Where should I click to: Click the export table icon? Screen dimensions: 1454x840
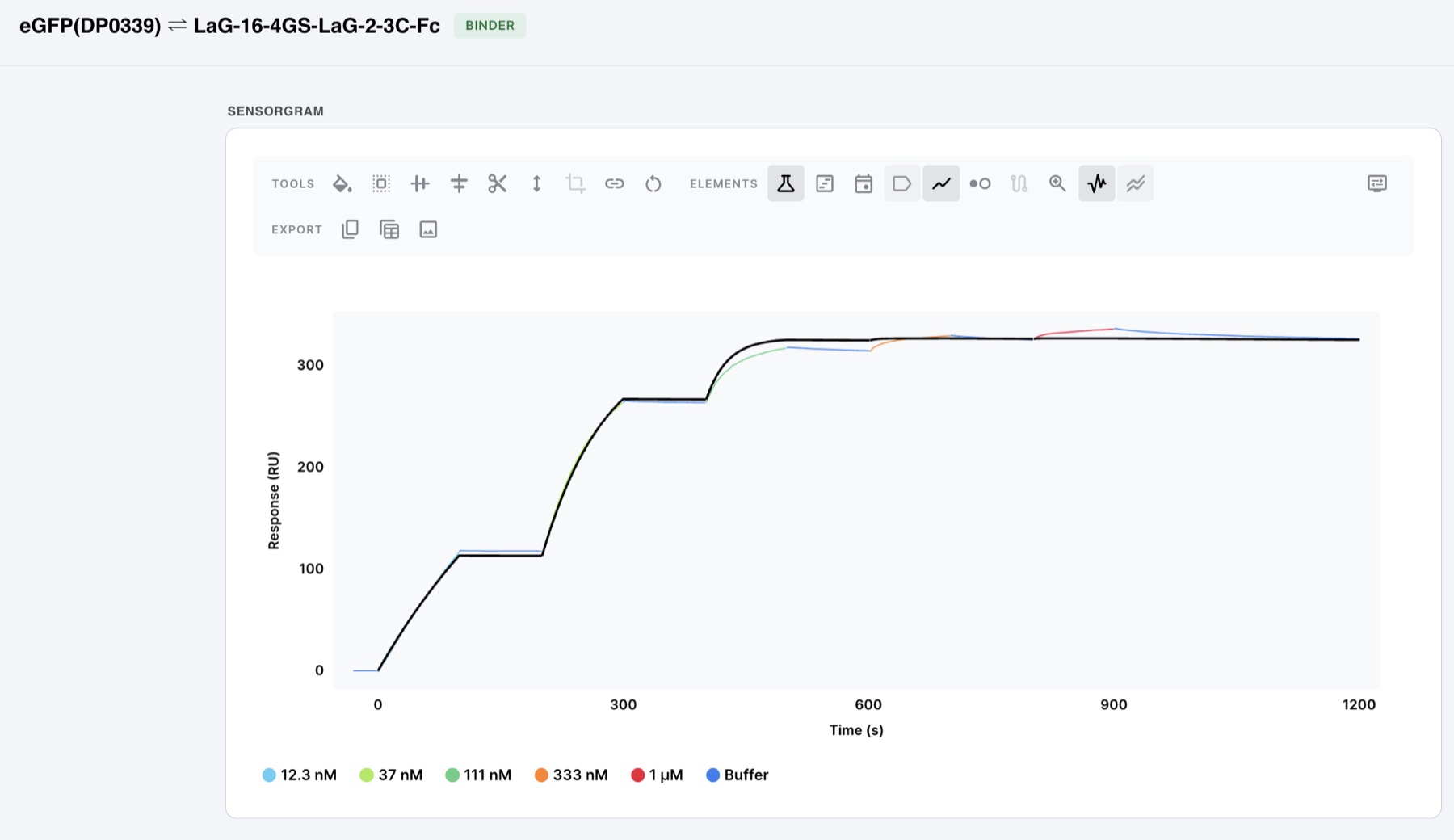[x=389, y=229]
